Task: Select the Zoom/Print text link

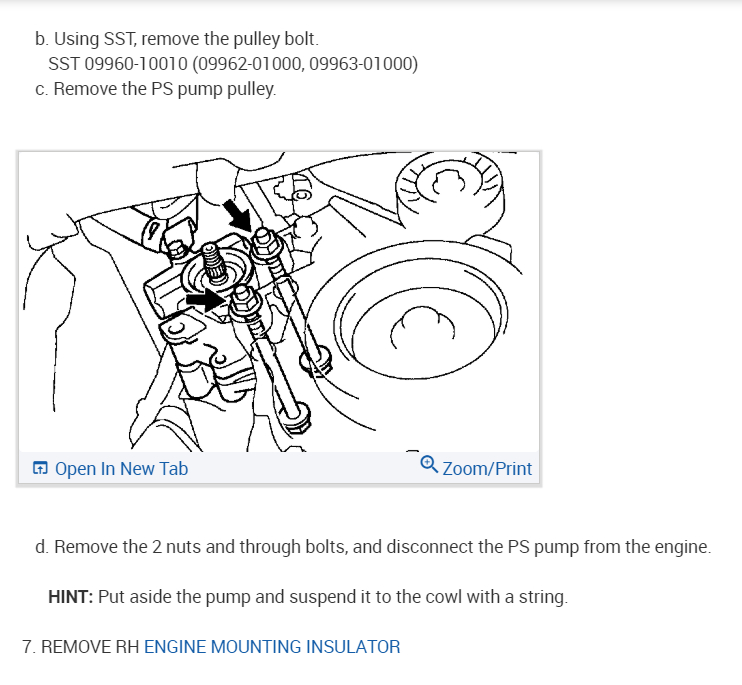Action: point(487,469)
